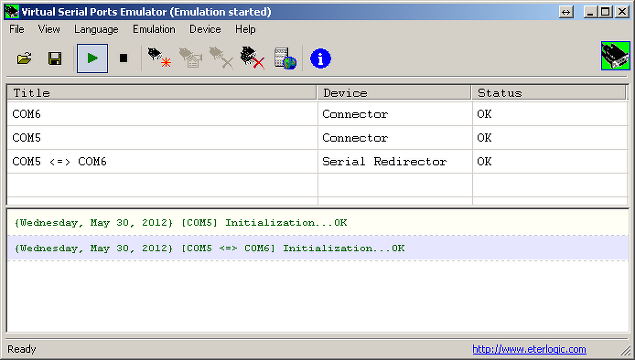
Task: Close the Virtual Serial Ports Emulator window
Action: (622, 12)
